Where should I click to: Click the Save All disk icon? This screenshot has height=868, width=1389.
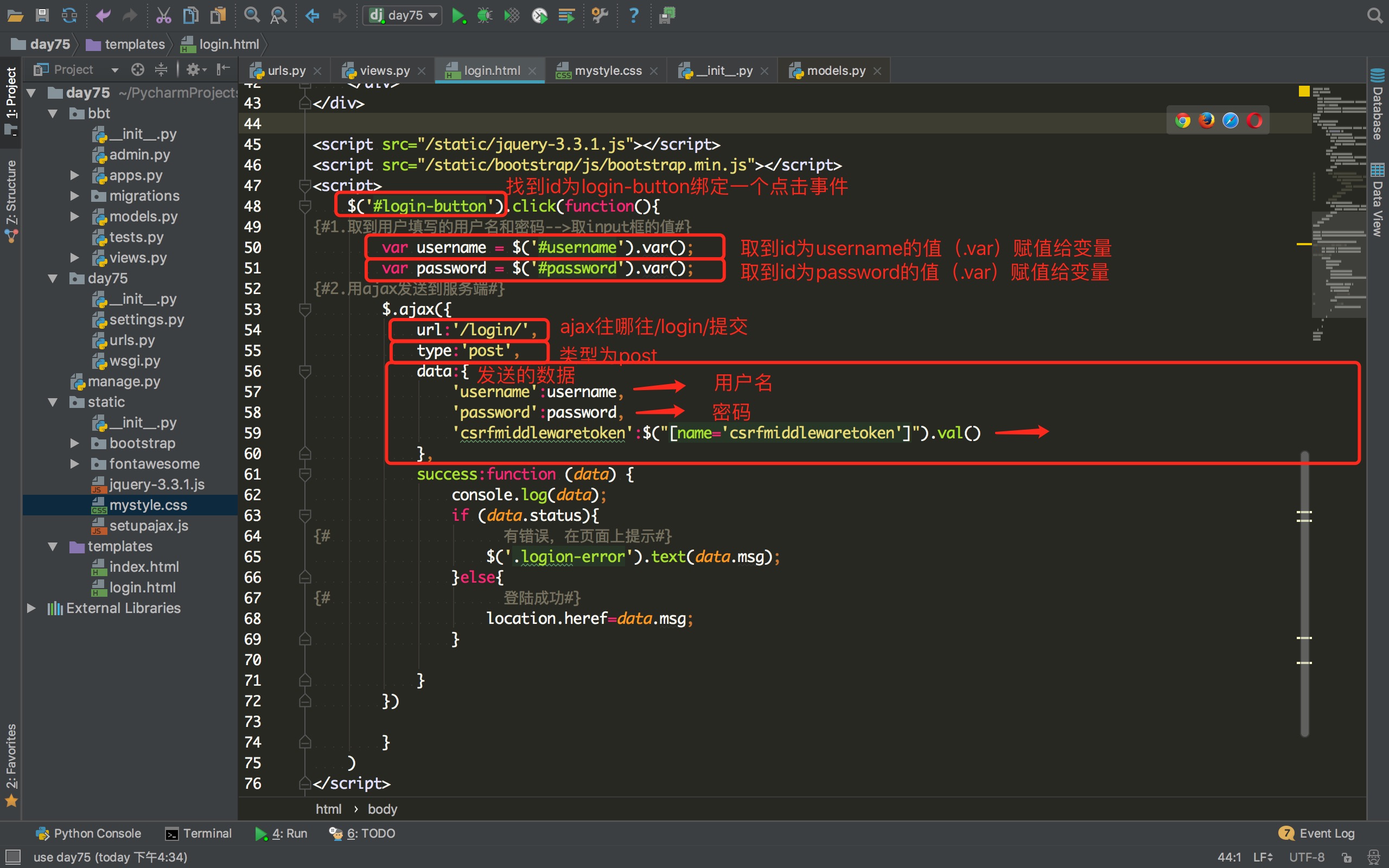click(42, 16)
